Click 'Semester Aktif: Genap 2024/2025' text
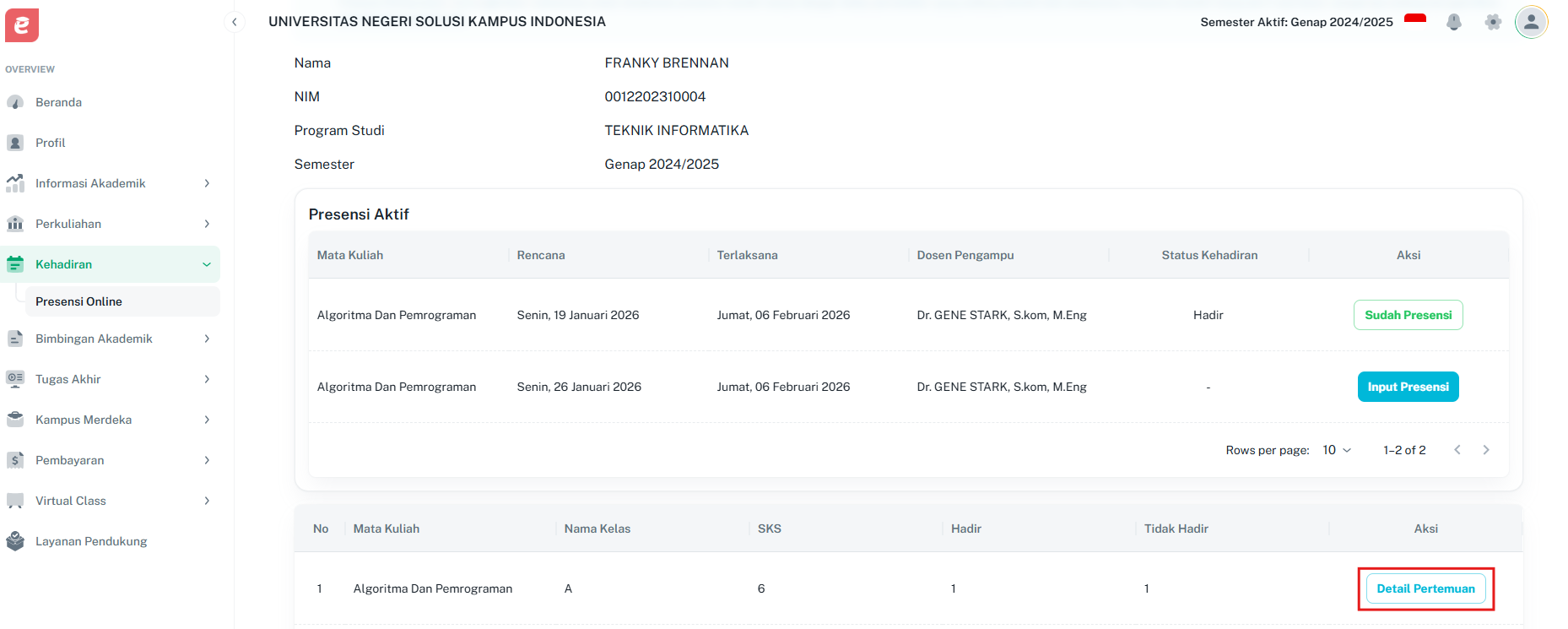This screenshot has height=629, width=1568. (1296, 22)
